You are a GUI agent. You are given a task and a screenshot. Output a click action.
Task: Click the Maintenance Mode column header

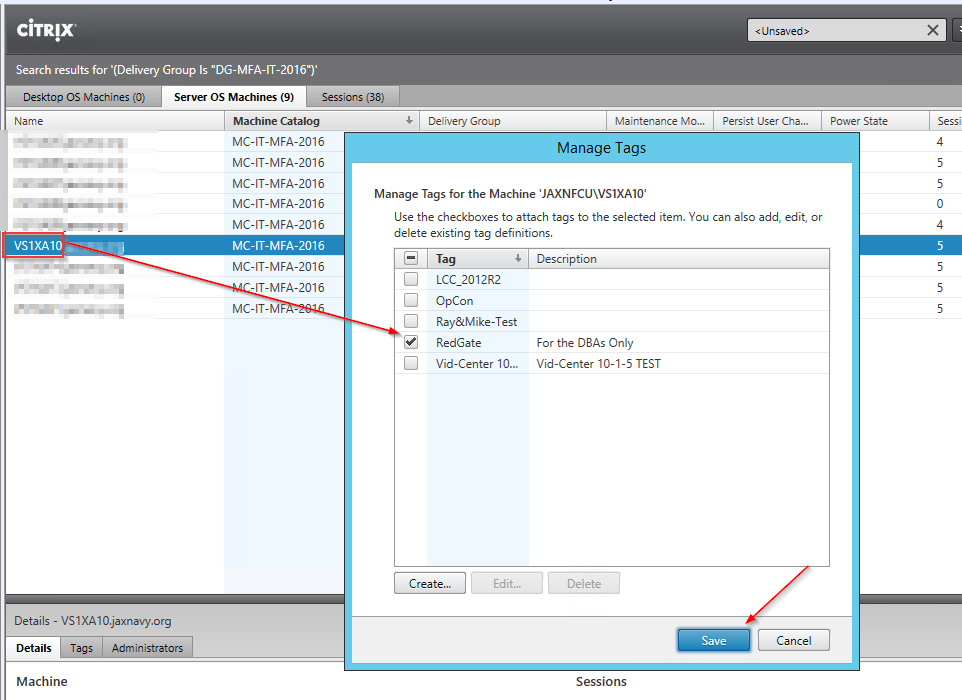(660, 121)
